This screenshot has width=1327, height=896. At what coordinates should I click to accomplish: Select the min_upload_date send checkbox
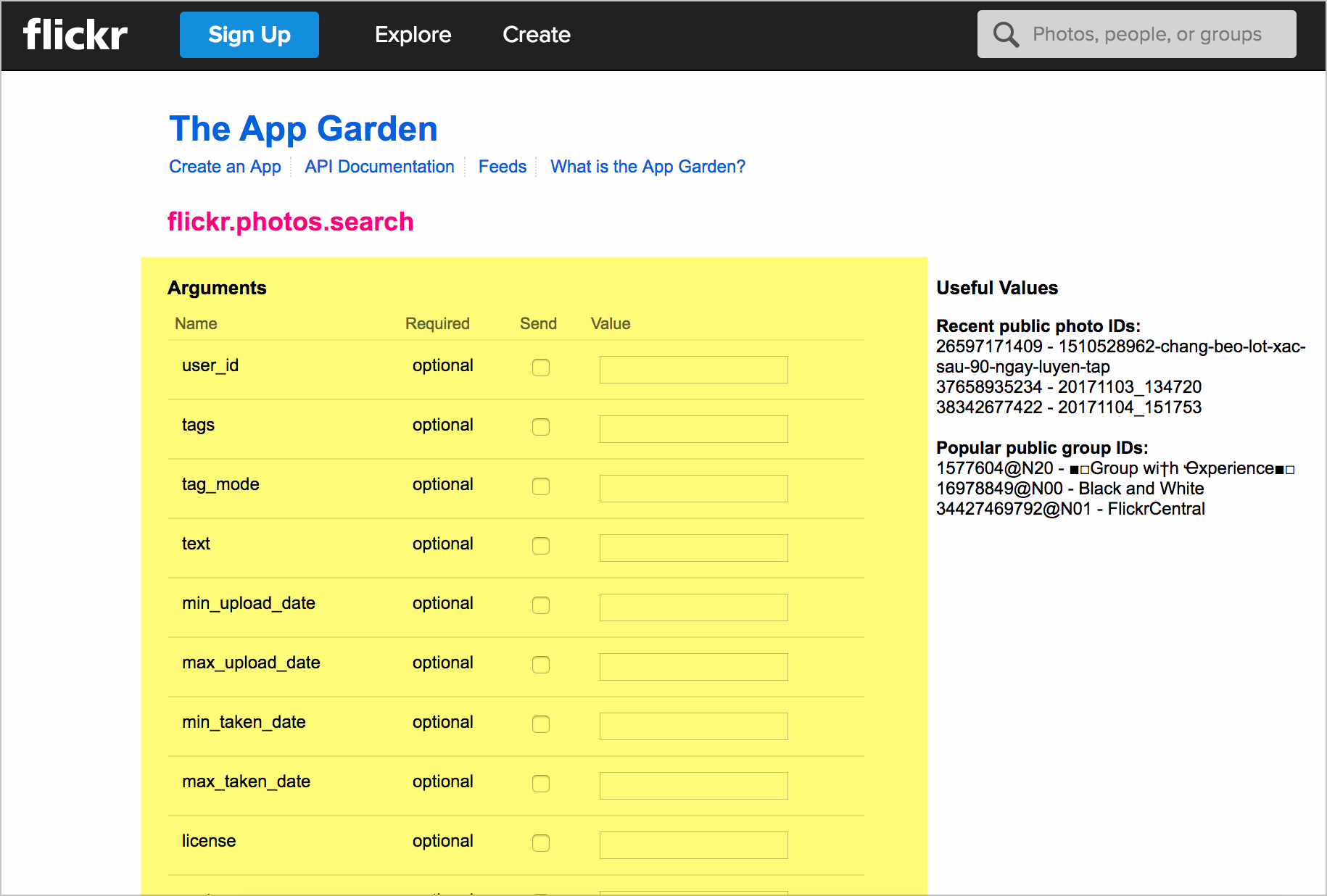pos(541,605)
